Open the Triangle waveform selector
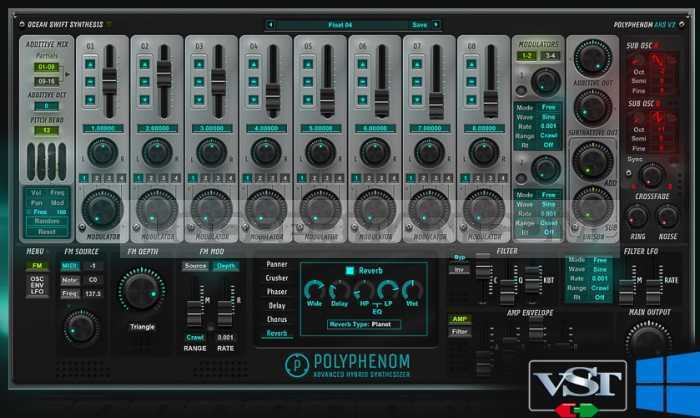This screenshot has width=700, height=418. coord(142,327)
